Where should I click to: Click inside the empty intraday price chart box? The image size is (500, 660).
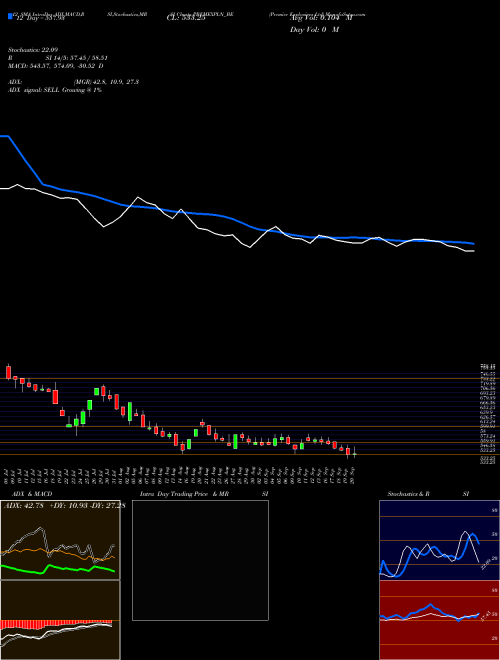tap(200, 560)
